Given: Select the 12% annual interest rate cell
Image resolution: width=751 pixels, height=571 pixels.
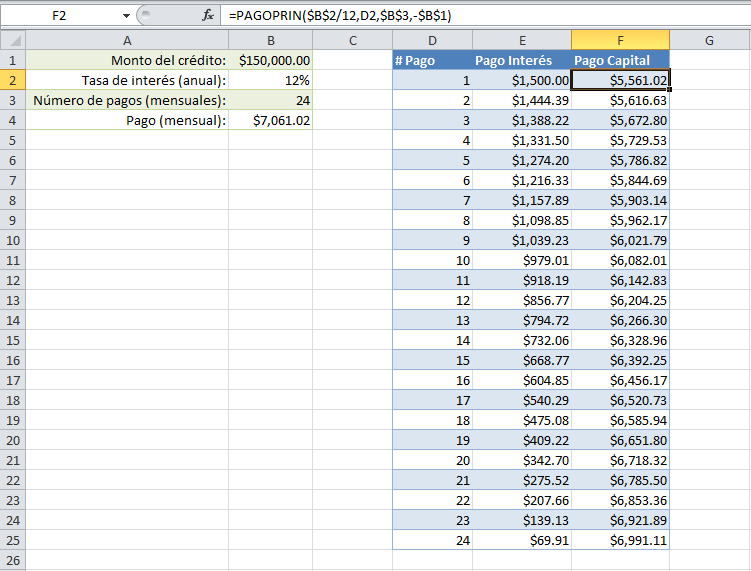Looking at the screenshot, I should pyautogui.click(x=270, y=80).
